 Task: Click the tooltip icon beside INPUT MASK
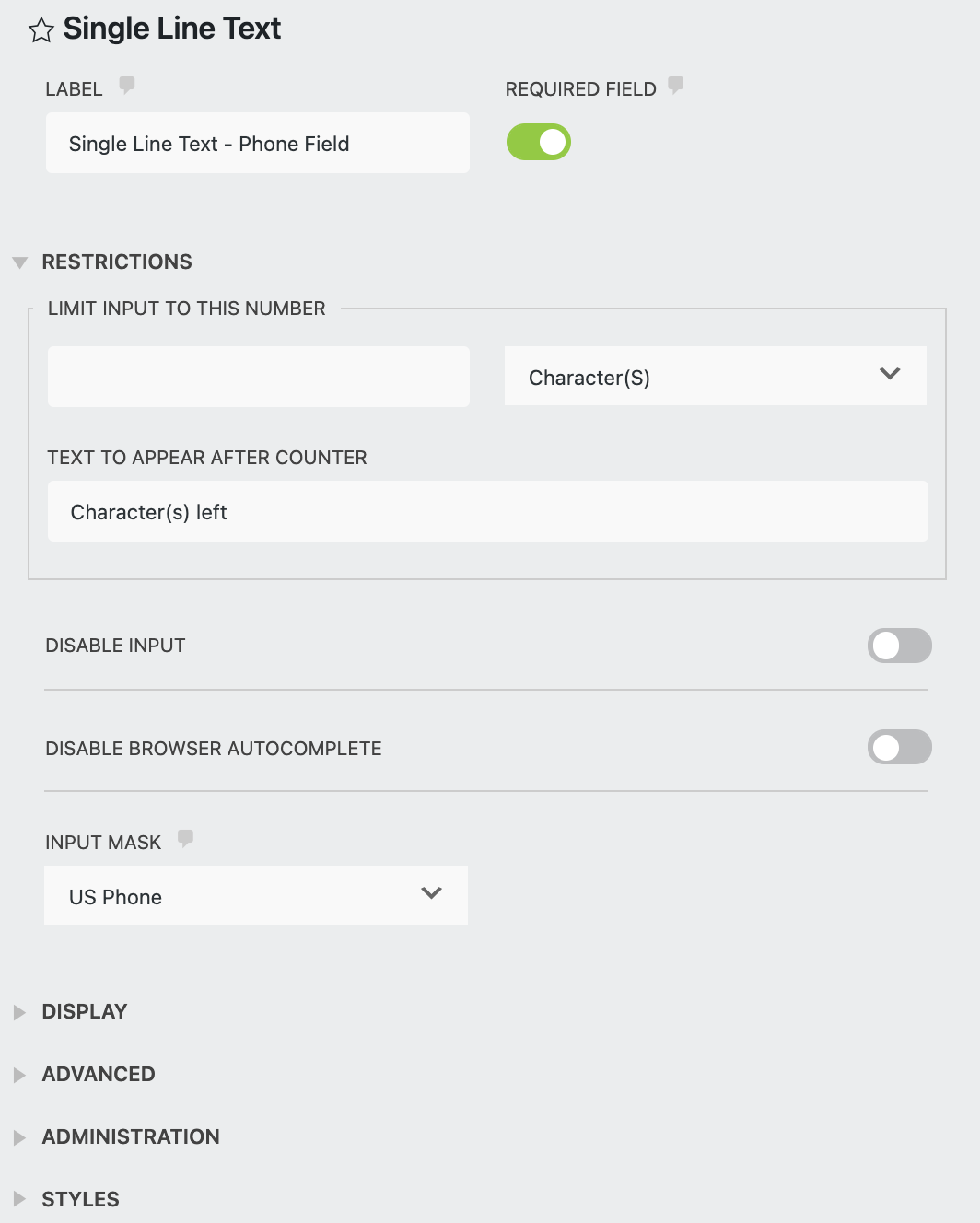click(185, 838)
